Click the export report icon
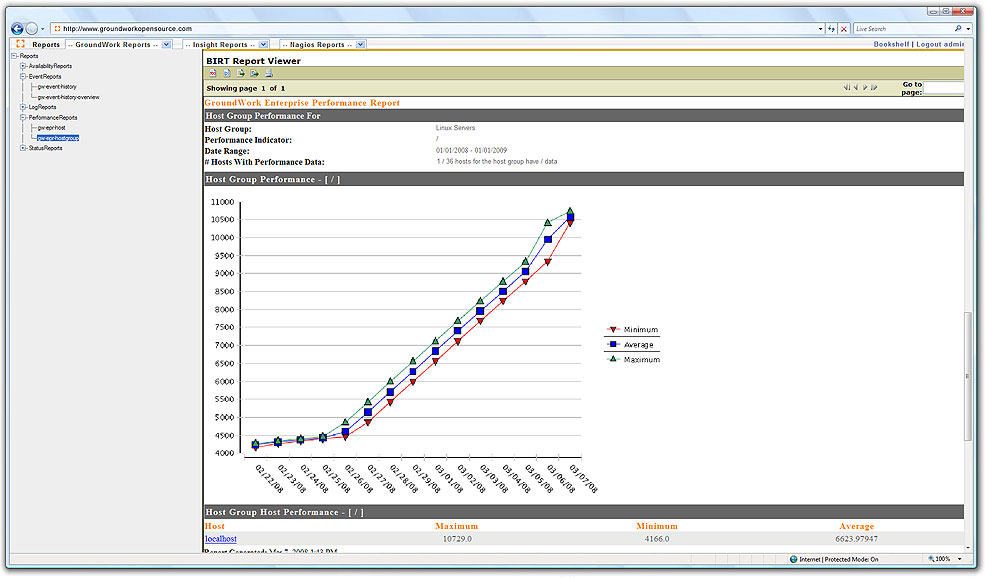The image size is (985, 578). point(254,74)
